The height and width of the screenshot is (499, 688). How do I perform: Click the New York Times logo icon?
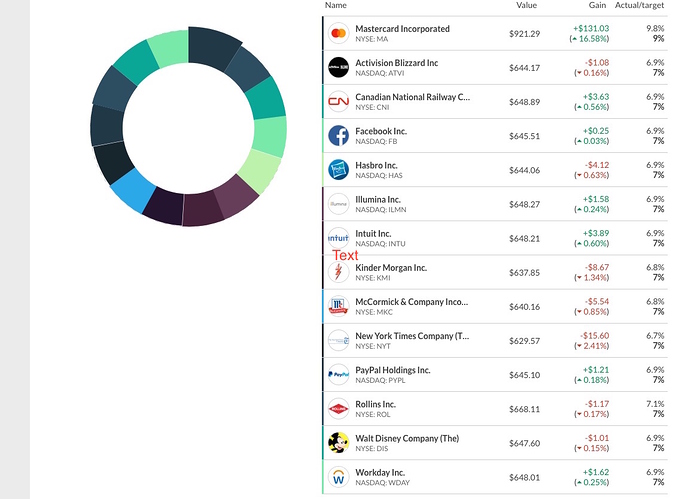coord(338,341)
